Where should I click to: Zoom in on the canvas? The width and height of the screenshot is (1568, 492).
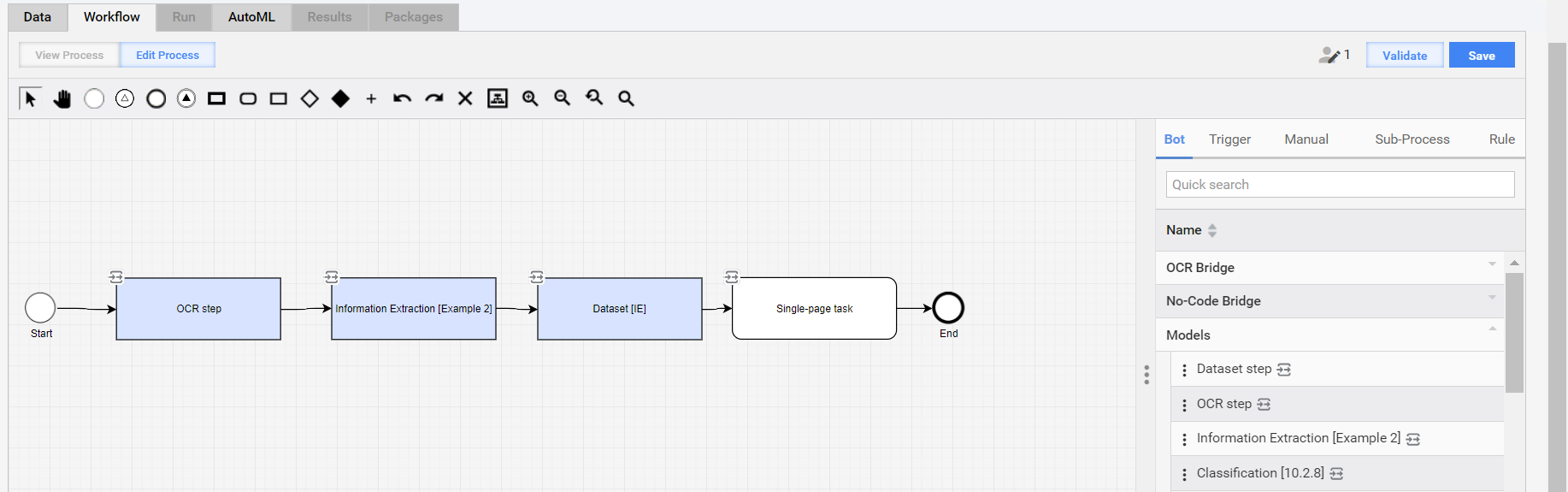pyautogui.click(x=530, y=98)
